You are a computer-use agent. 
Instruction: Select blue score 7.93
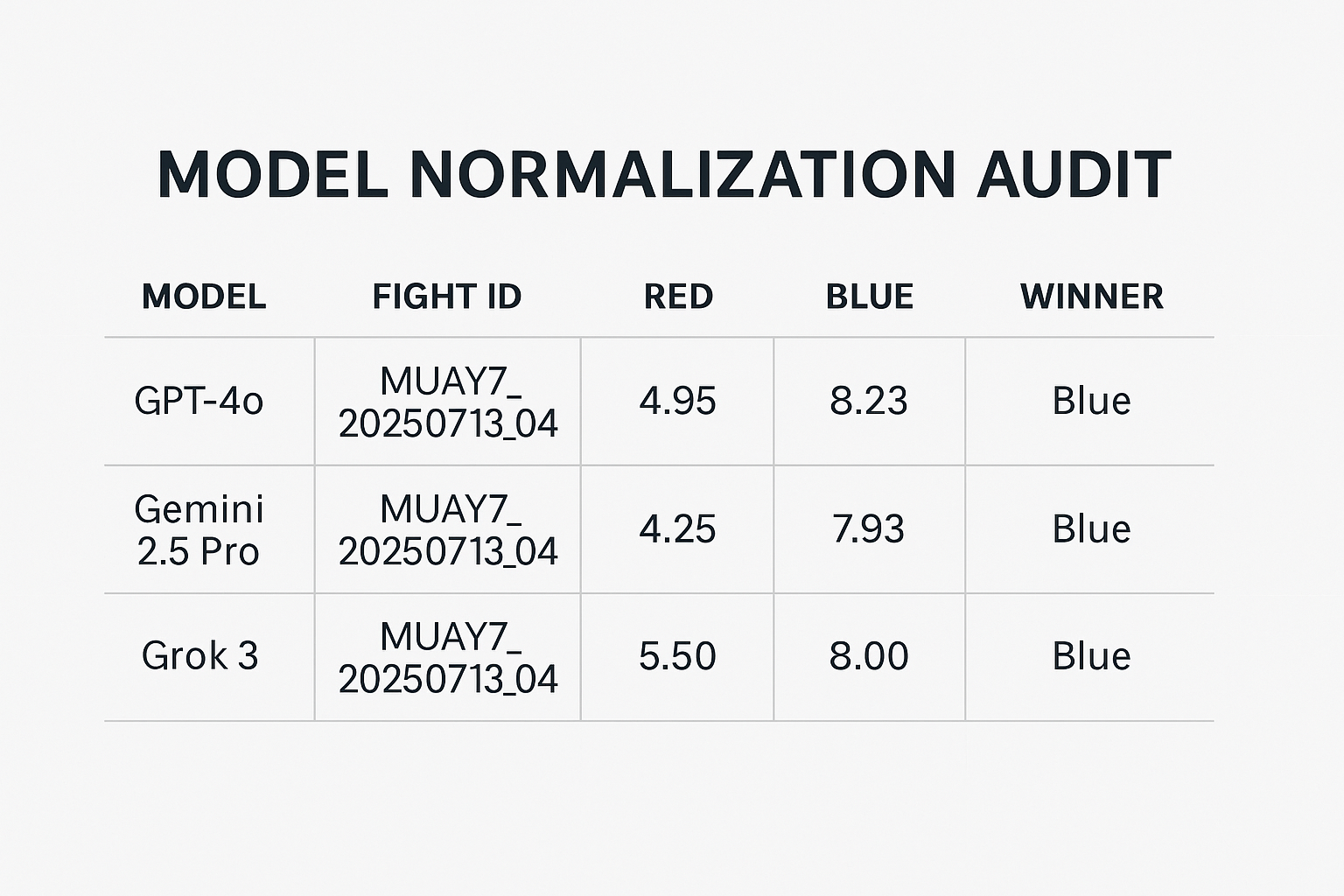(869, 529)
